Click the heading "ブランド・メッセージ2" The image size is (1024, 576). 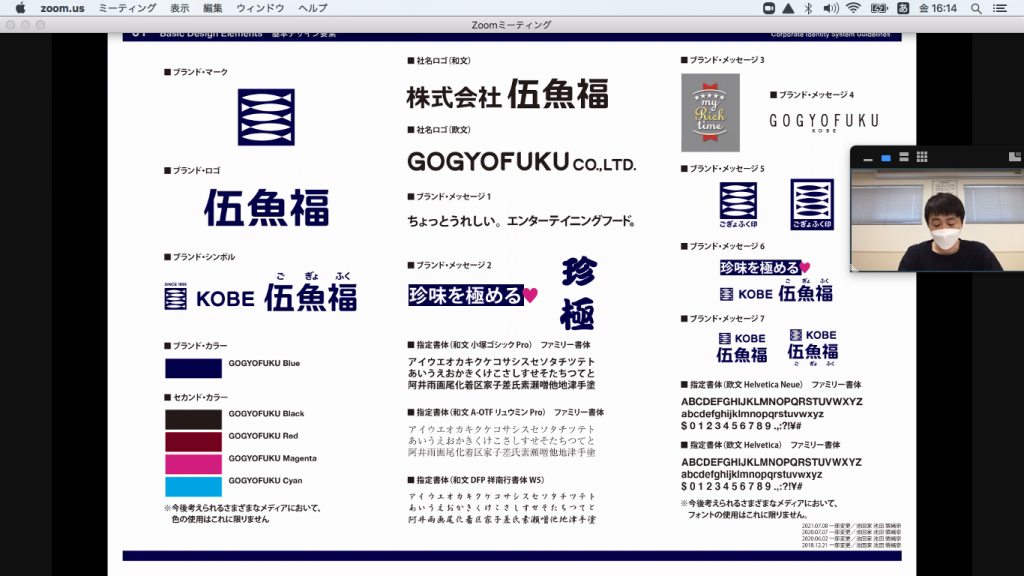pos(449,265)
